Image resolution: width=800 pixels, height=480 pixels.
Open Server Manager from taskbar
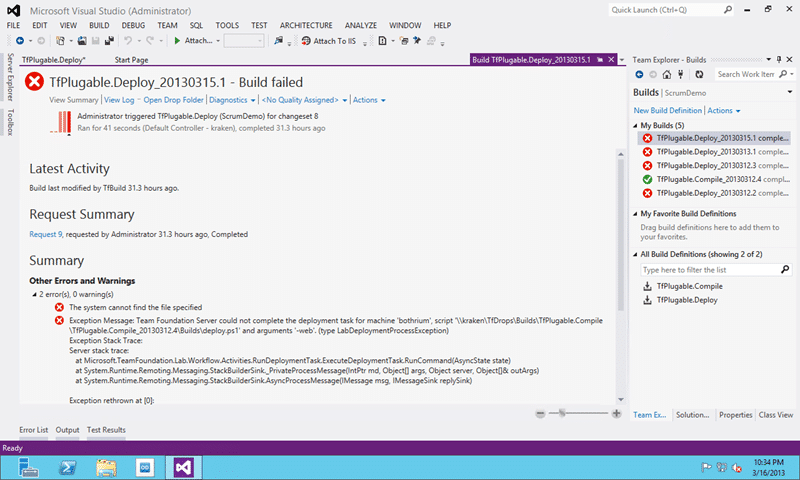coord(28,467)
